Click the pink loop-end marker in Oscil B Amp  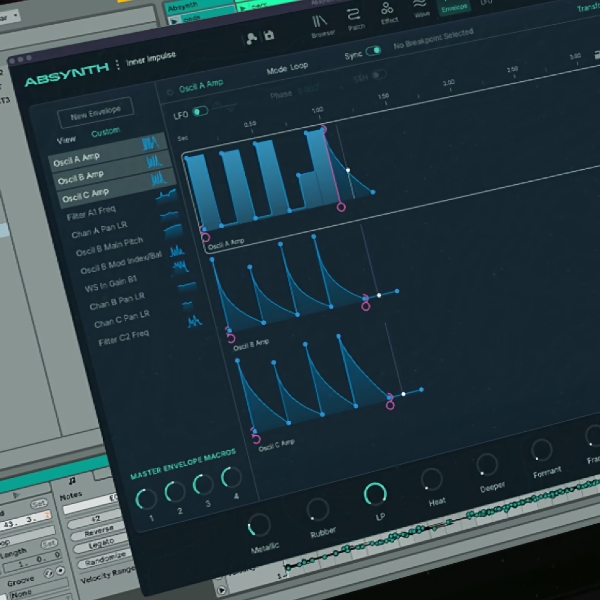click(366, 306)
